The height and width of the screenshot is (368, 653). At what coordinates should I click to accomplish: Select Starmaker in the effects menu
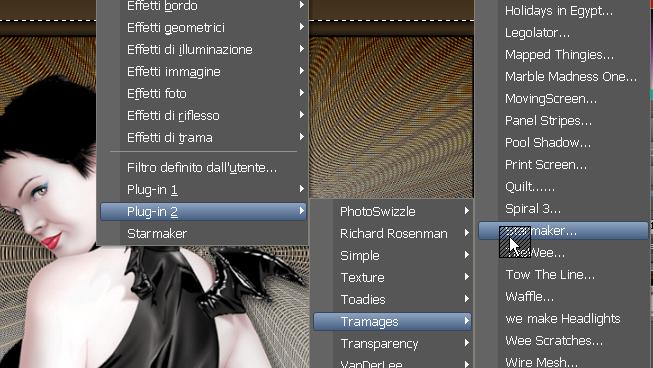click(x=203, y=234)
